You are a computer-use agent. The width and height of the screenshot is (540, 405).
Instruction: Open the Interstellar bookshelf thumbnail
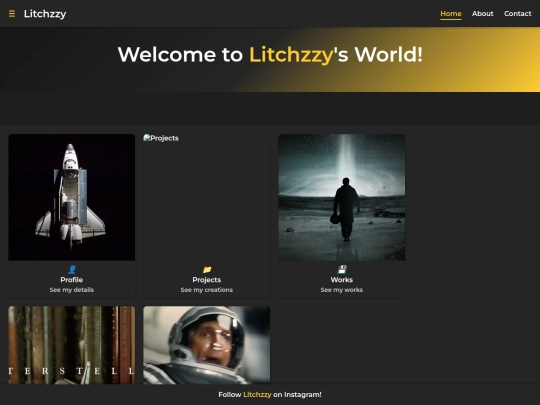pyautogui.click(x=72, y=345)
